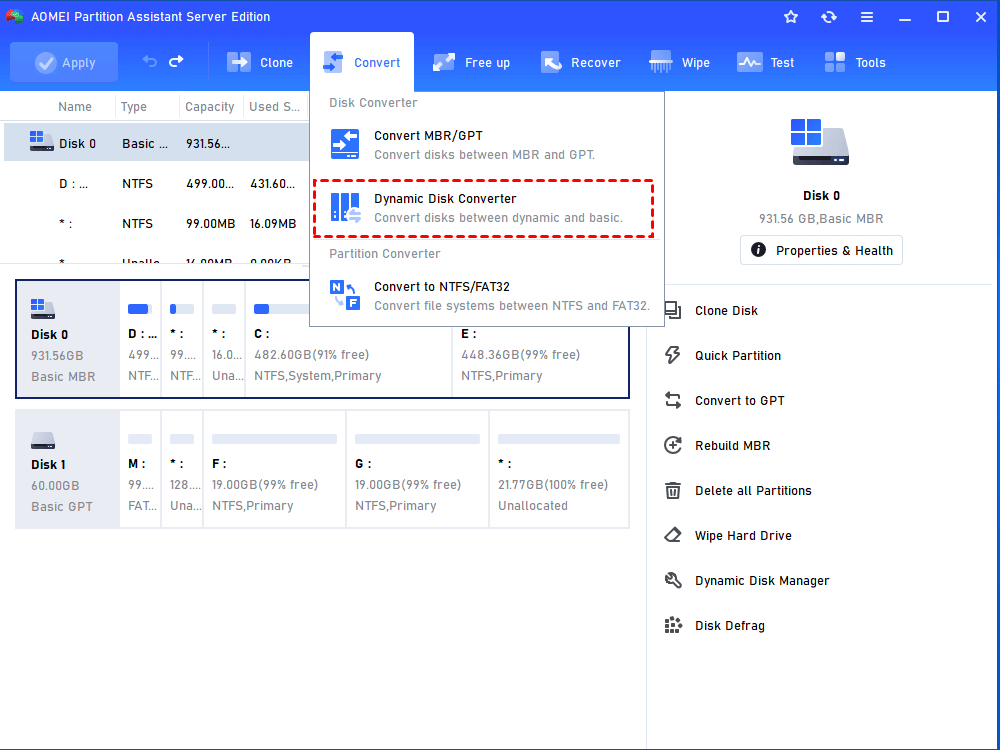Sort by Type column header

point(134,107)
